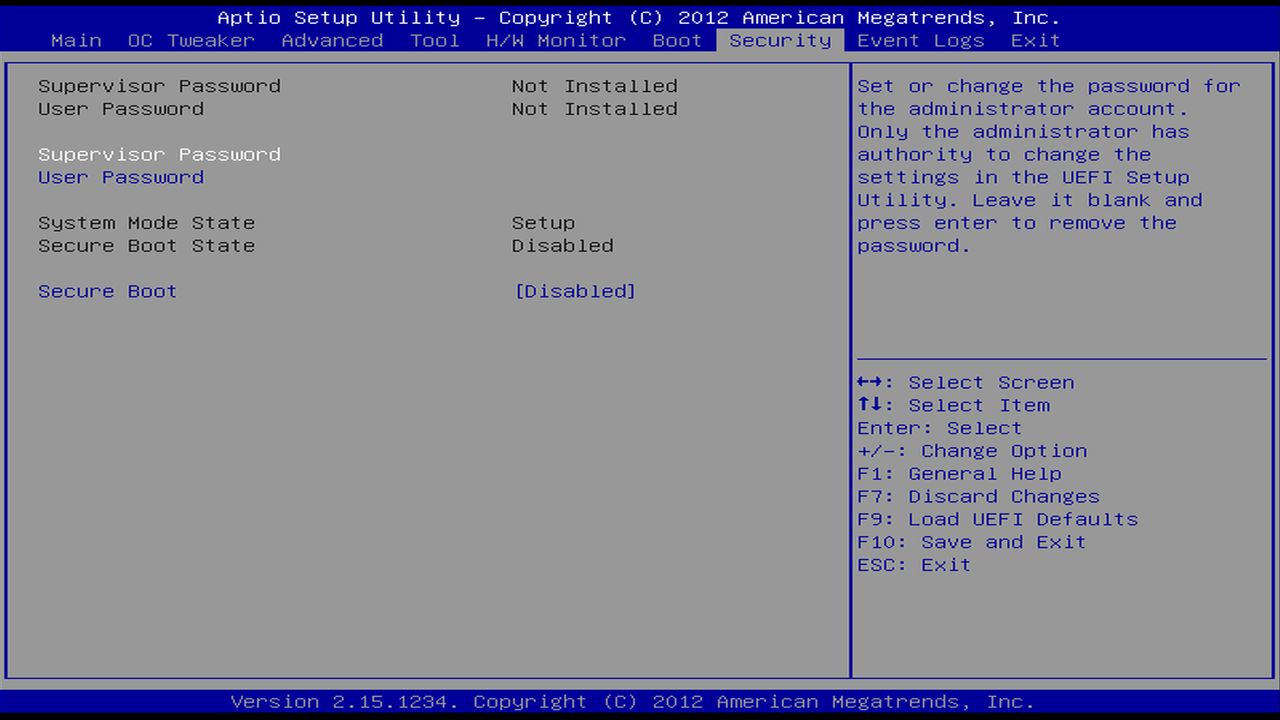Click the System Mode State label
The width and height of the screenshot is (1280, 720).
(x=147, y=224)
